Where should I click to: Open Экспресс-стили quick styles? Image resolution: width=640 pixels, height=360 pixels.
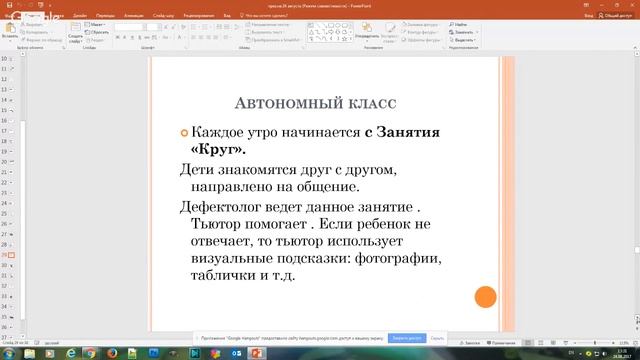390,33
